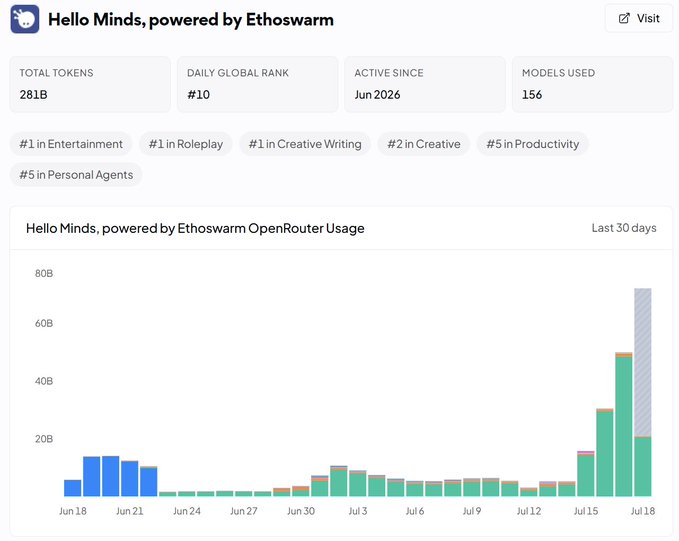Select the Active Since Jun 2026 card

tap(425, 84)
